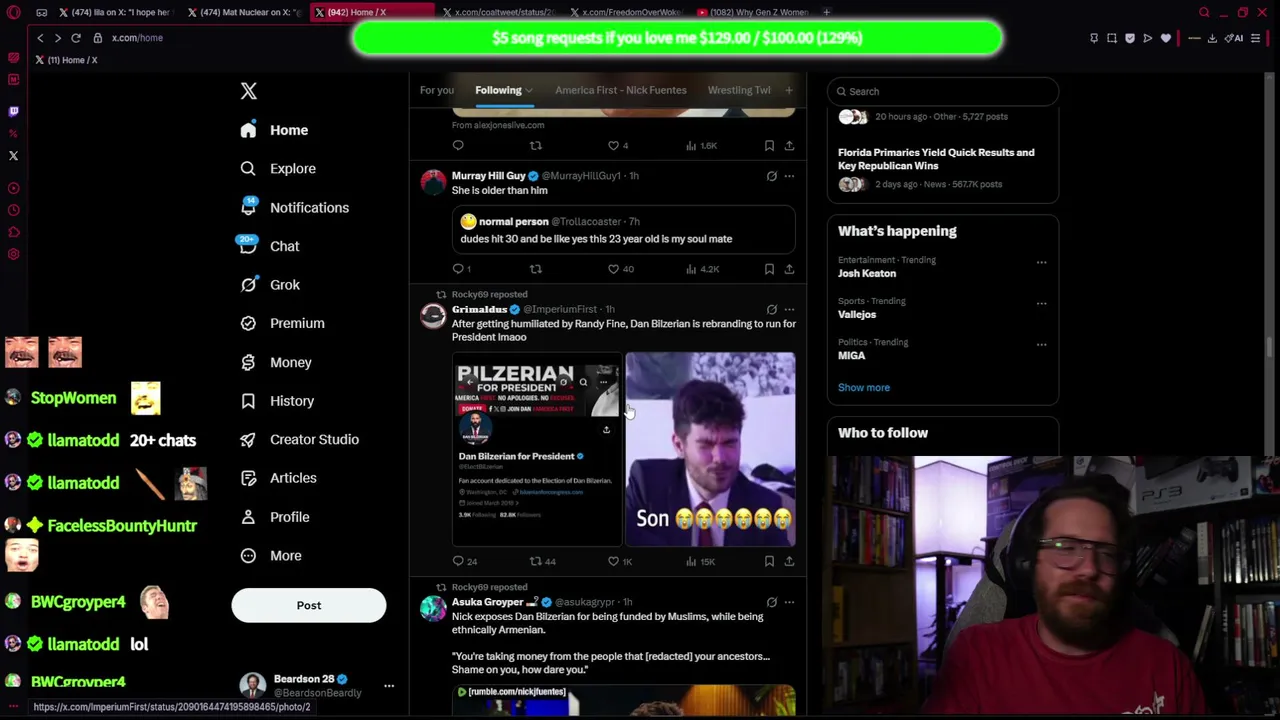The image size is (1280, 720).
Task: Click the Post button
Action: click(309, 605)
